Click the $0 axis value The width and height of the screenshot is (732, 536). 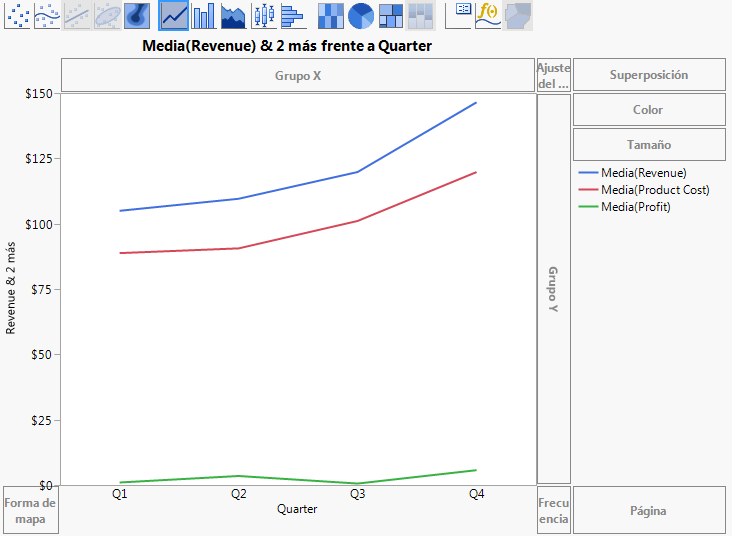coord(45,486)
